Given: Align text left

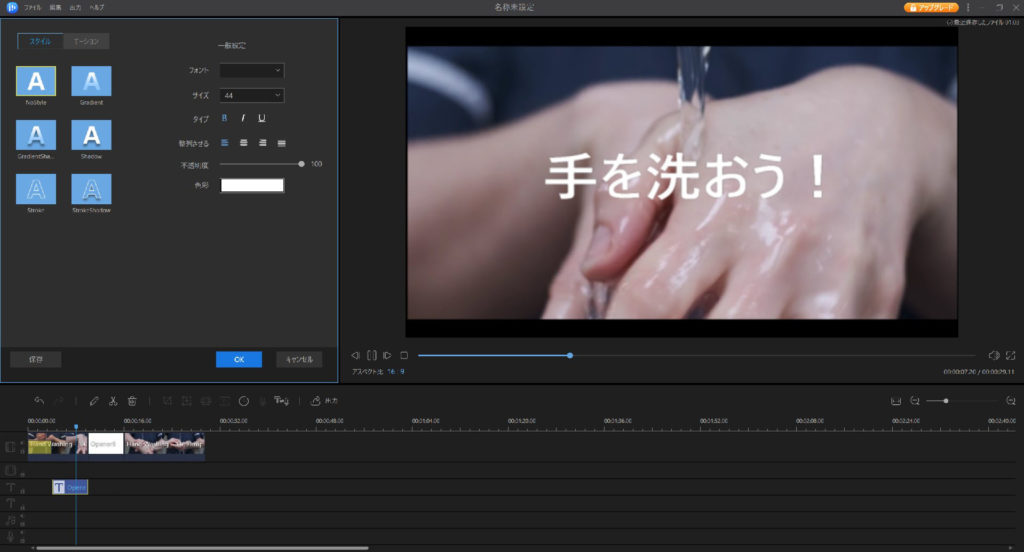Looking at the screenshot, I should (225, 142).
